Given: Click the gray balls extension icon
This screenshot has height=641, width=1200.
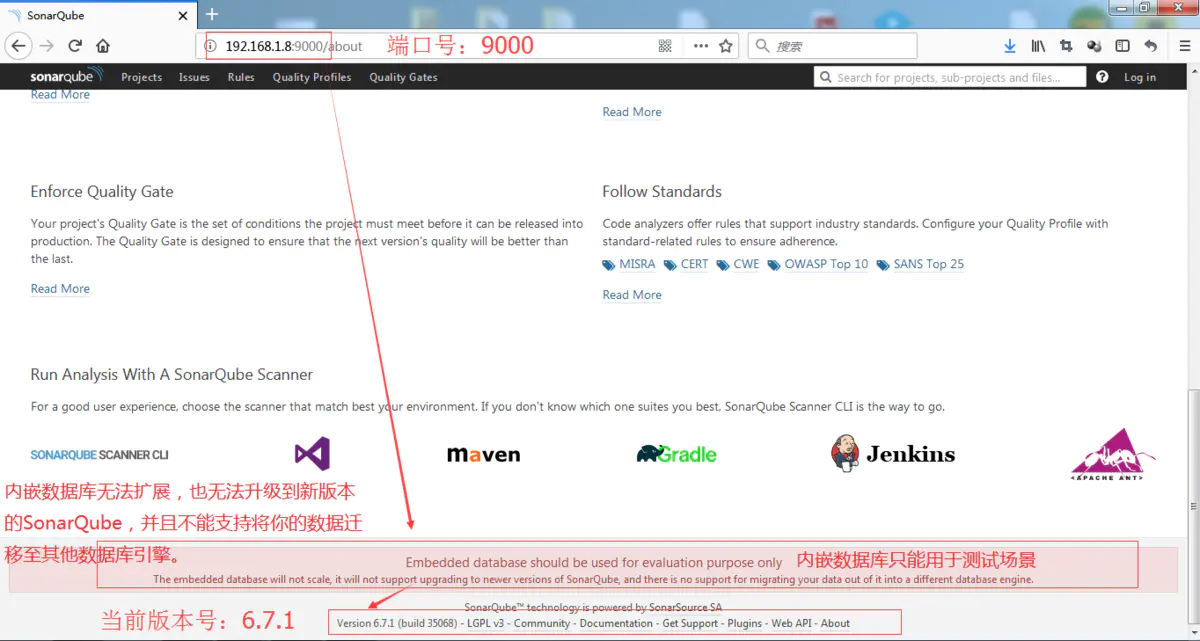Looking at the screenshot, I should (x=1094, y=46).
